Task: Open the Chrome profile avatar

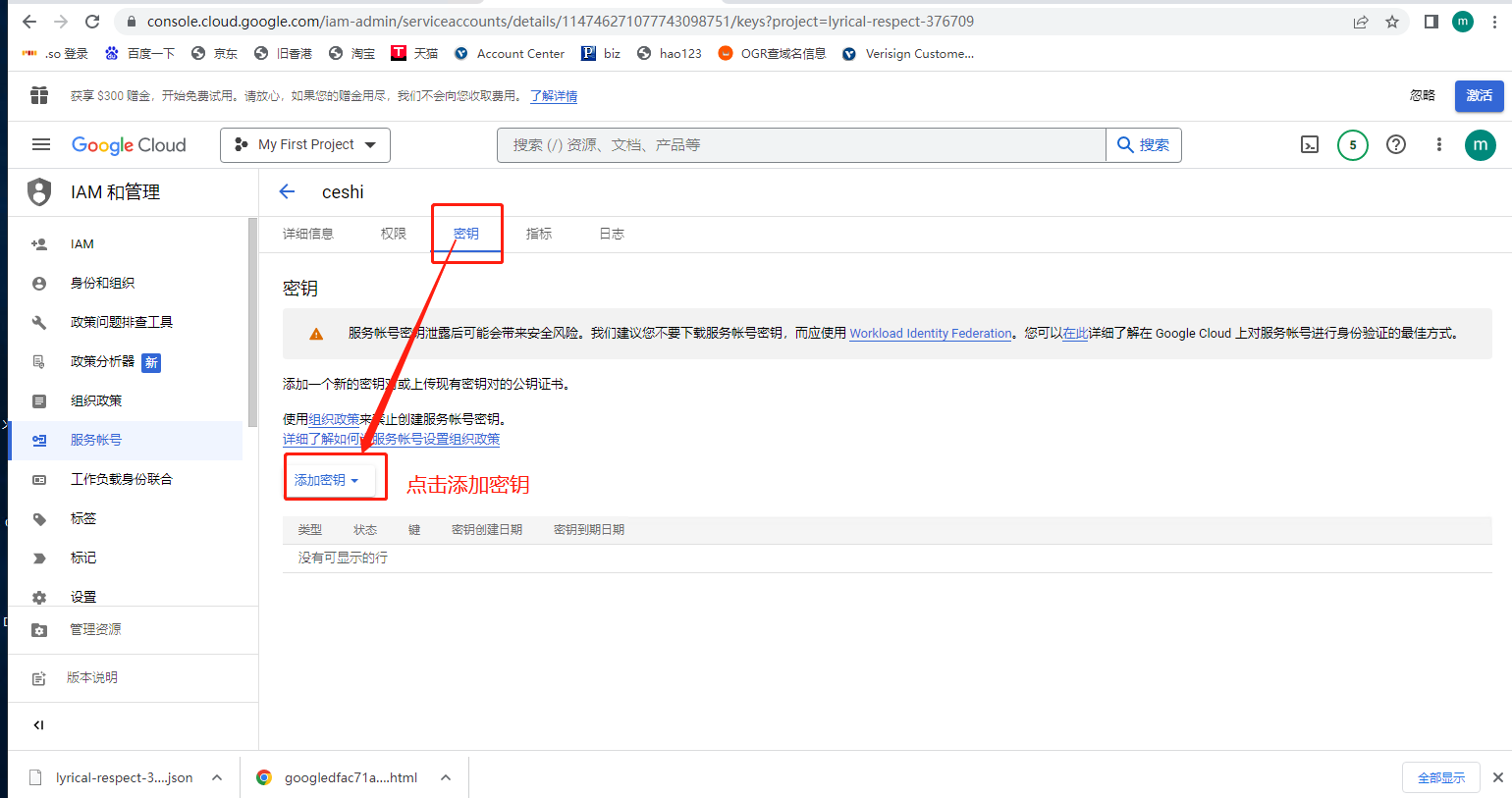Action: point(1463,22)
